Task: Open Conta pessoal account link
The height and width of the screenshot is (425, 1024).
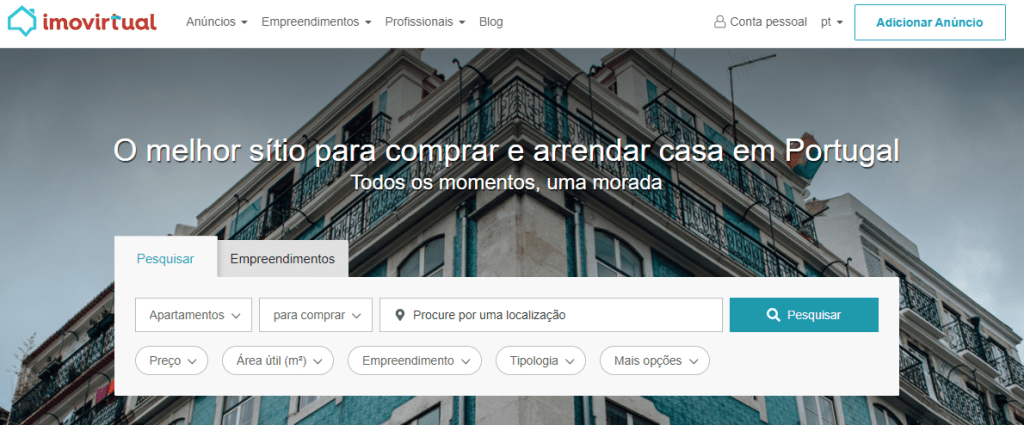Action: click(761, 22)
